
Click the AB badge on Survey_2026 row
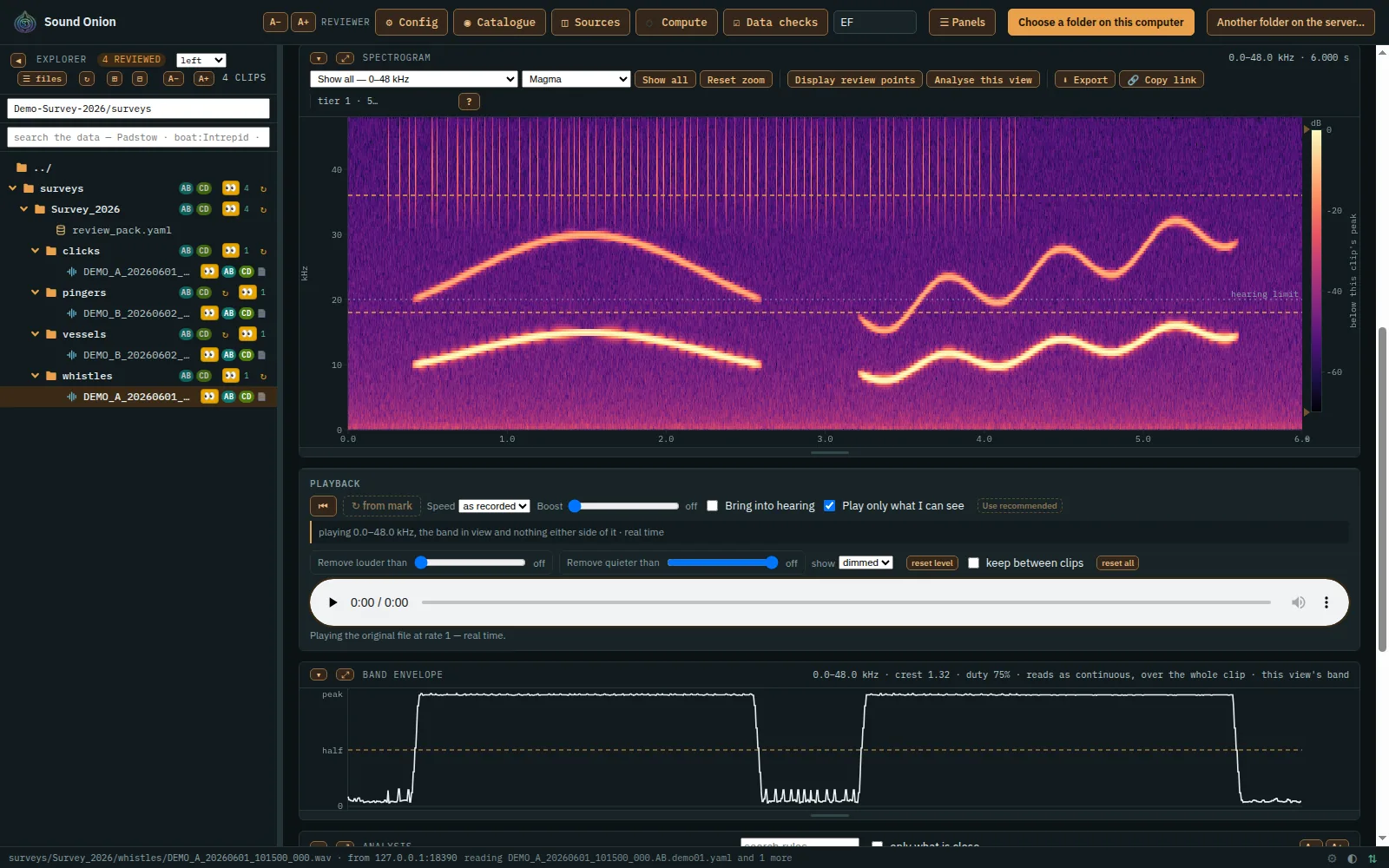[x=186, y=209]
